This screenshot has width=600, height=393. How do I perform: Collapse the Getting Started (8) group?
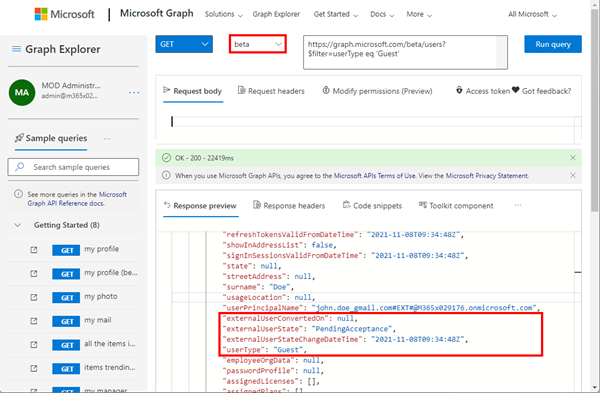[x=18, y=225]
